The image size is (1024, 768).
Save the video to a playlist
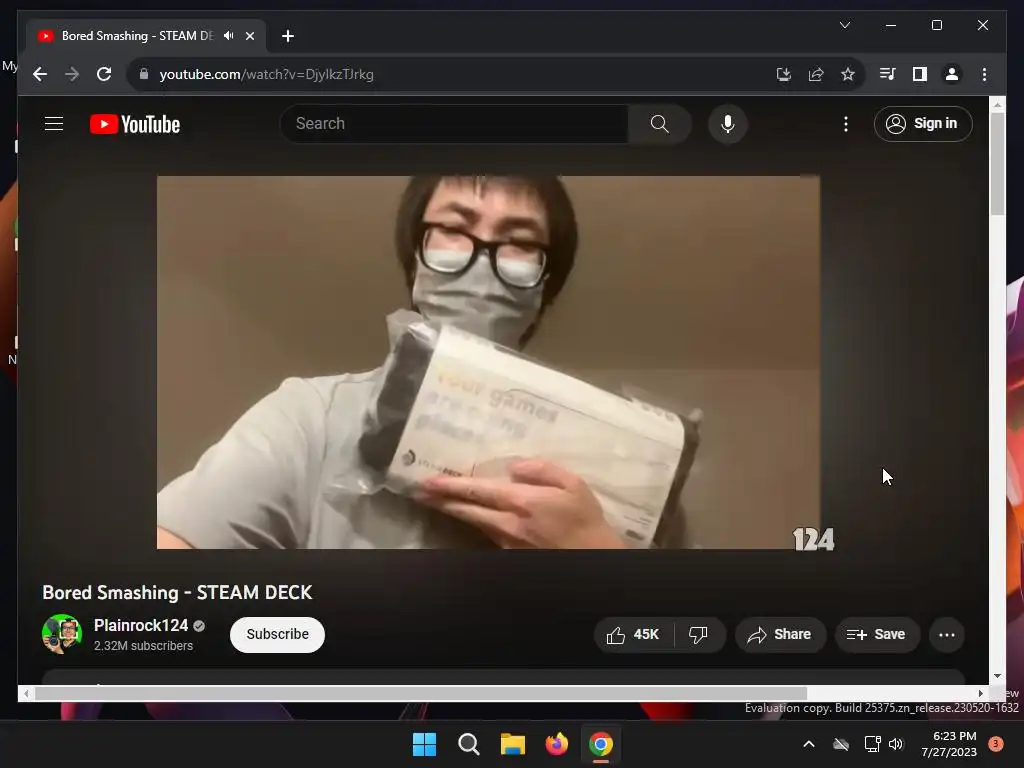pyautogui.click(x=876, y=634)
